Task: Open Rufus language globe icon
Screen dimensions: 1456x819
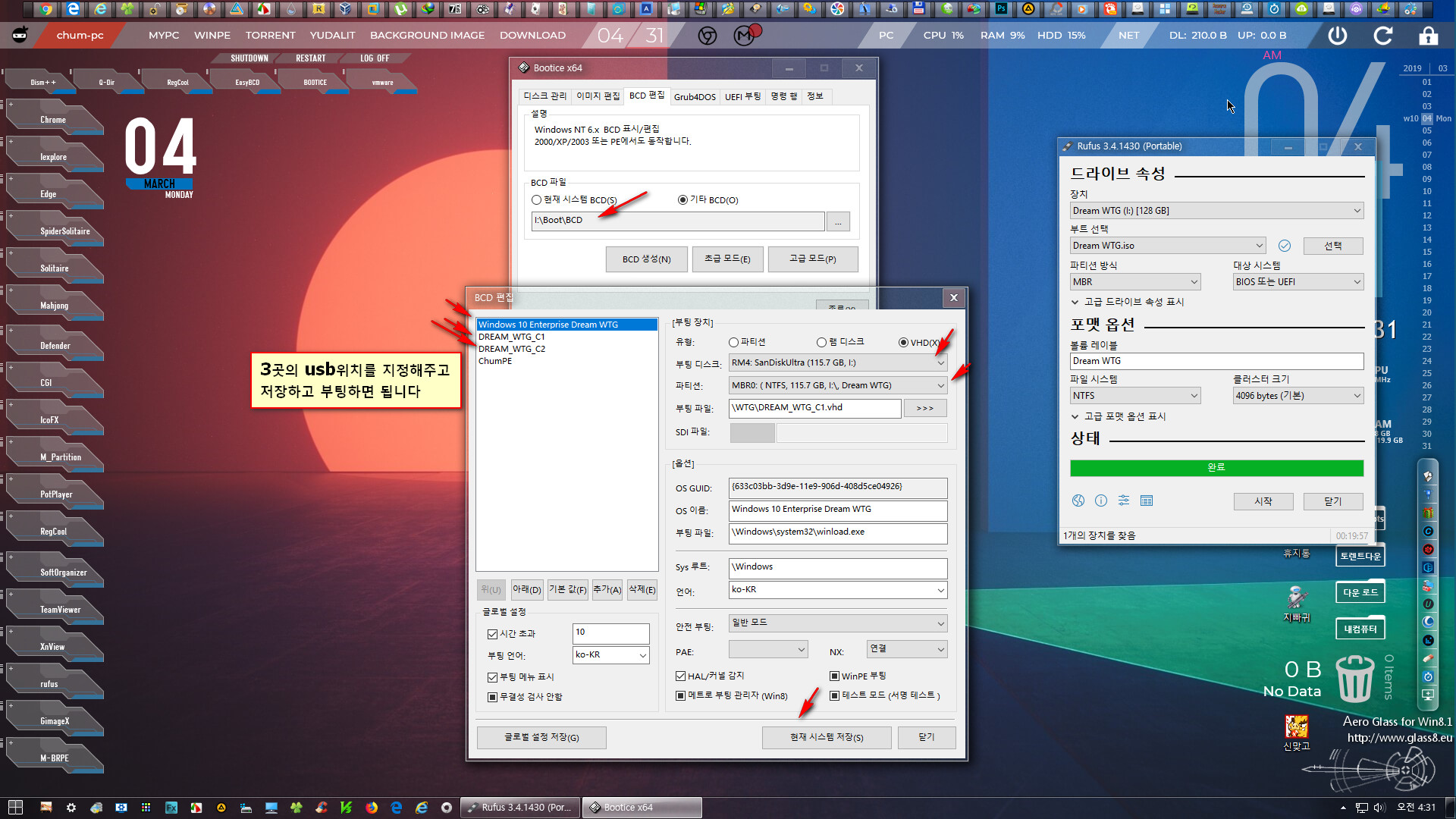Action: click(x=1078, y=500)
